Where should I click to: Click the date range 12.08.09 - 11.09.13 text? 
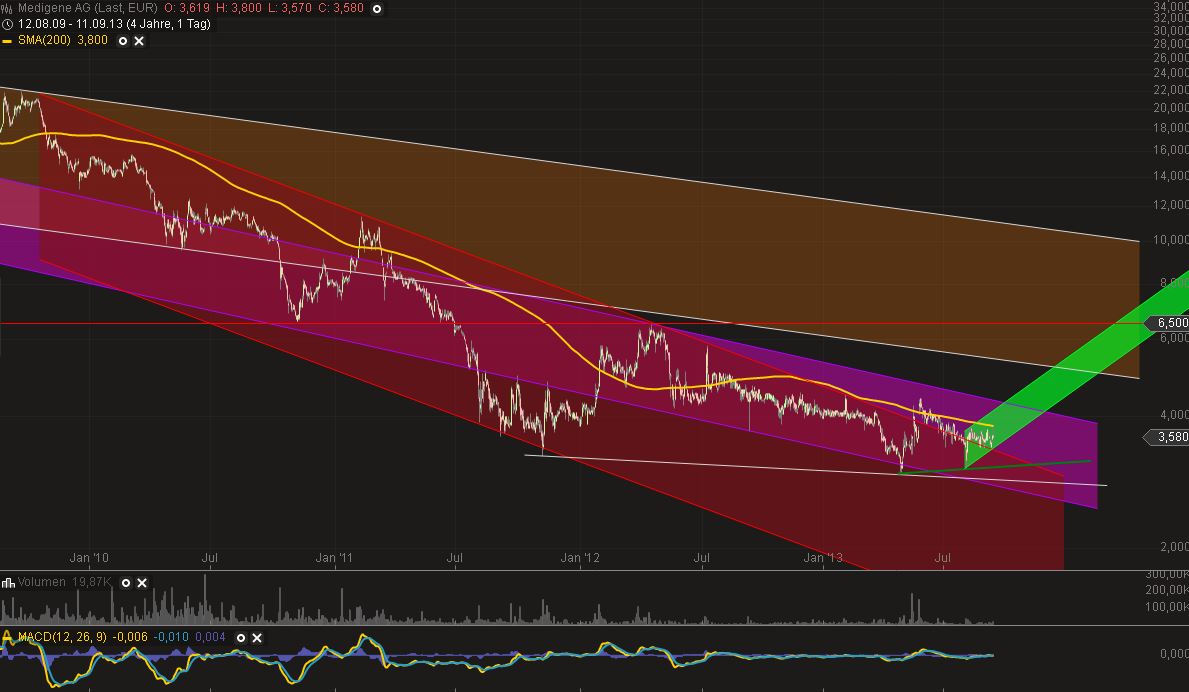pos(70,24)
